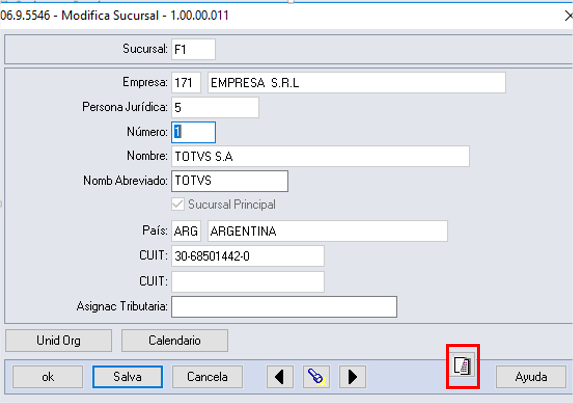Select the Persona Jurídica input field
573x403 pixels.
tap(215, 107)
